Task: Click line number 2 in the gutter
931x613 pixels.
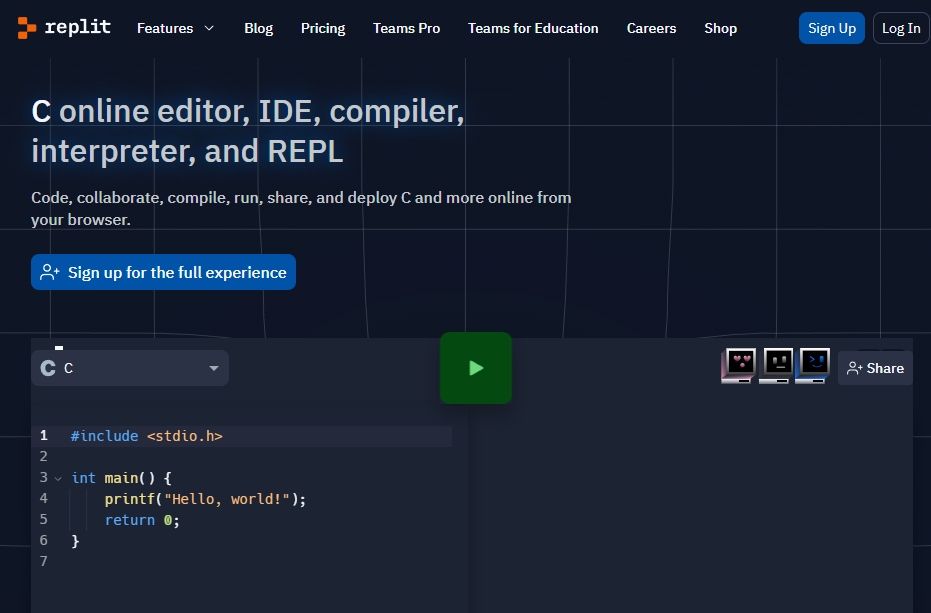Action: coord(43,456)
